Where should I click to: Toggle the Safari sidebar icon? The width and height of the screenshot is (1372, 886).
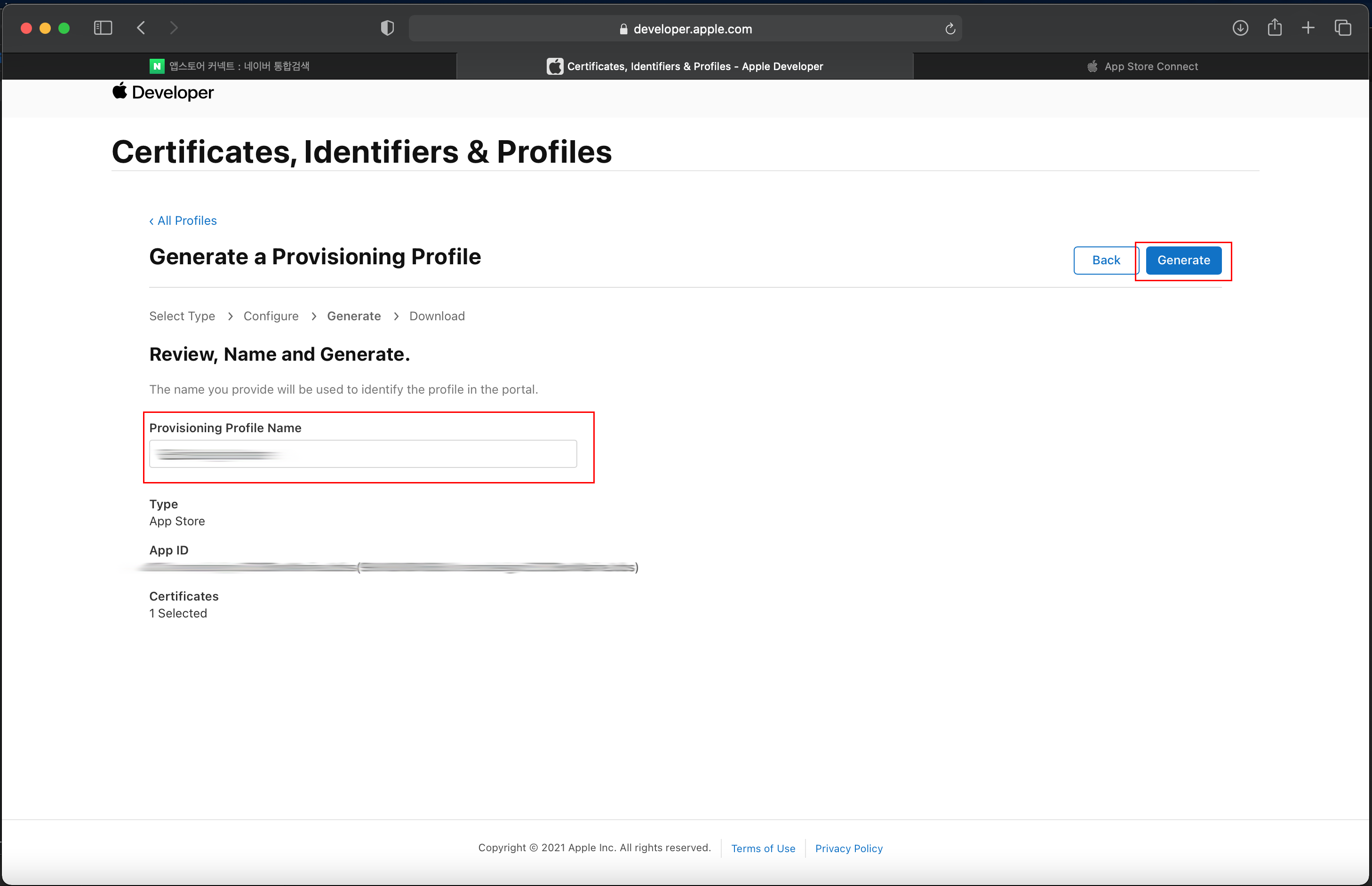pos(103,28)
